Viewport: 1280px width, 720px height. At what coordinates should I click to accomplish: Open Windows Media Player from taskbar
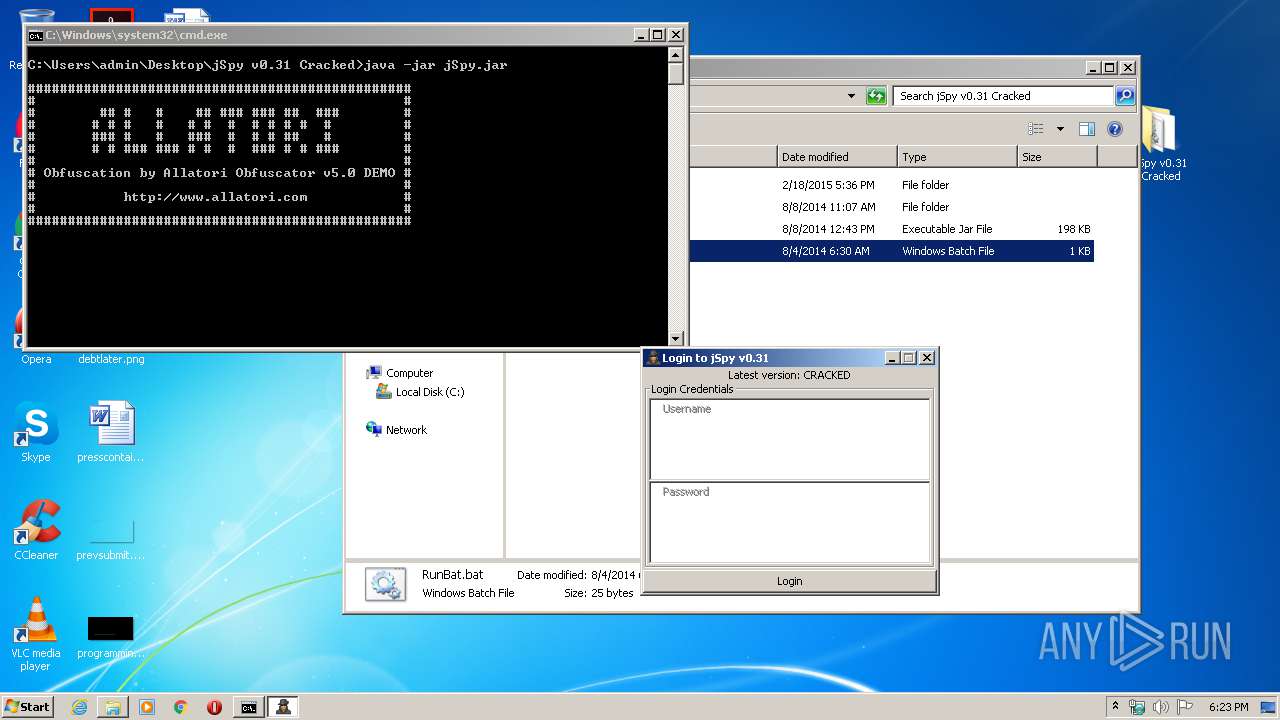pyautogui.click(x=147, y=707)
